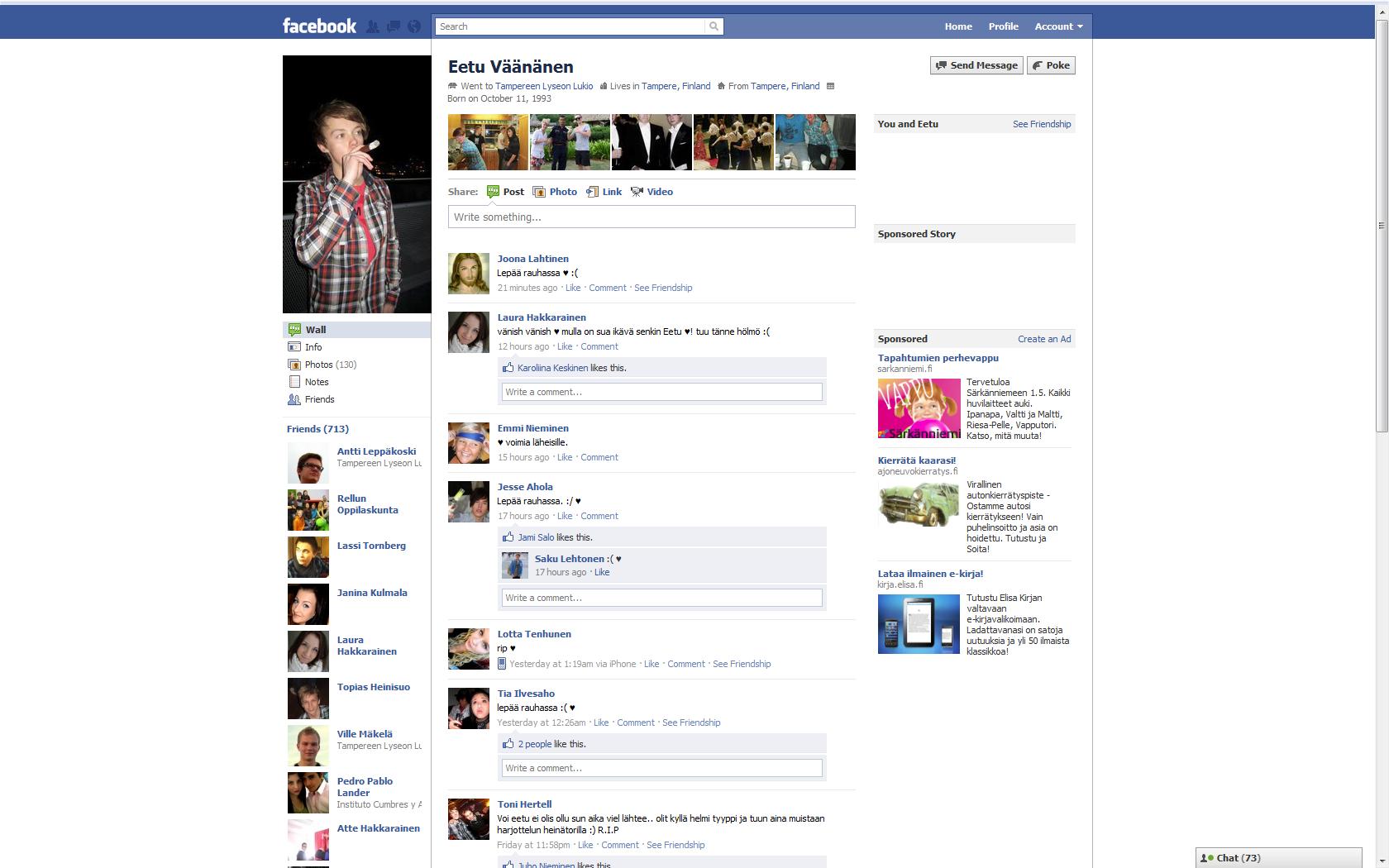Click the Send Message button

pyautogui.click(x=976, y=65)
